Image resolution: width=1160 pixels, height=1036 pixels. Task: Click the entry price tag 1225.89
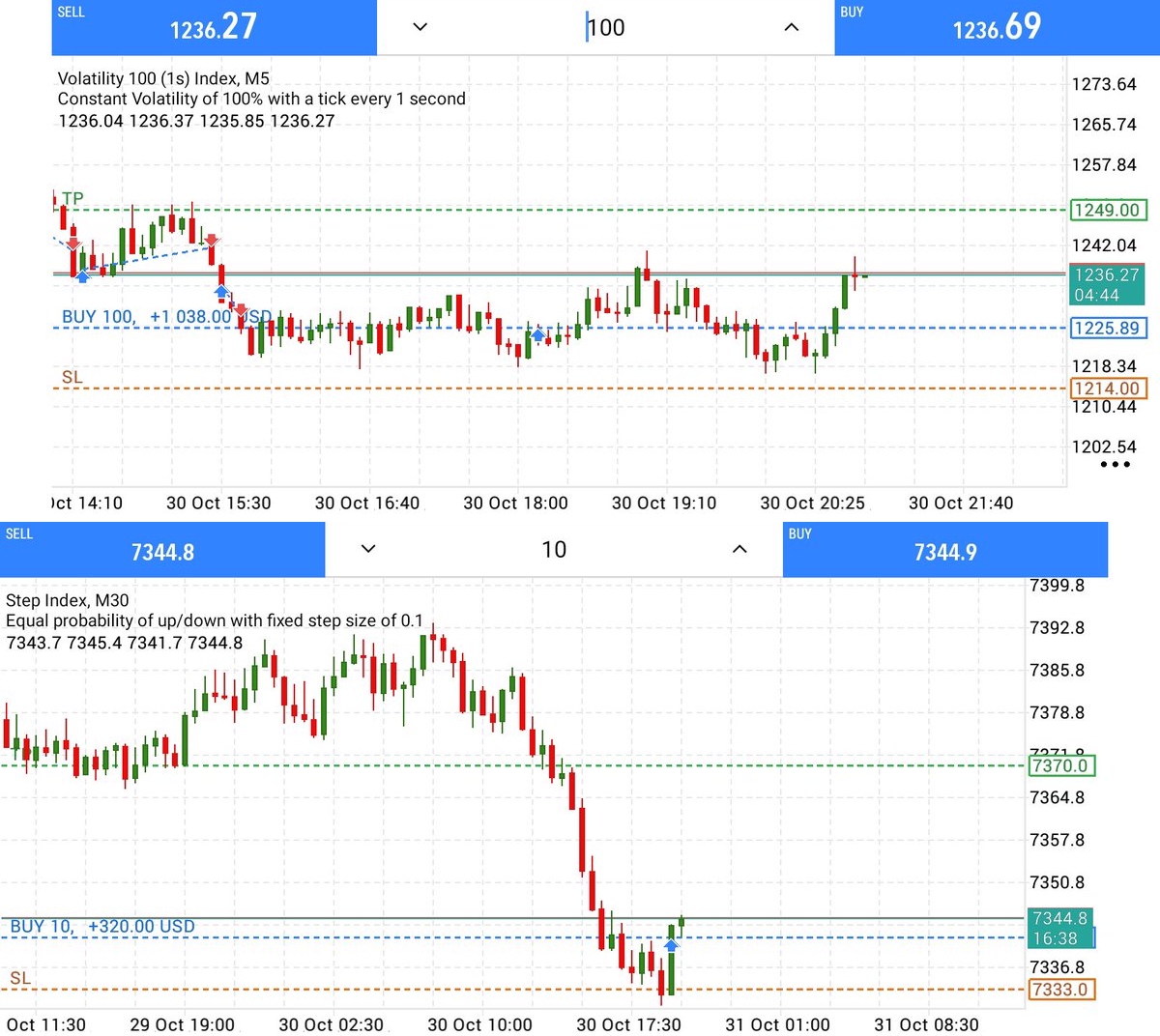point(1108,328)
